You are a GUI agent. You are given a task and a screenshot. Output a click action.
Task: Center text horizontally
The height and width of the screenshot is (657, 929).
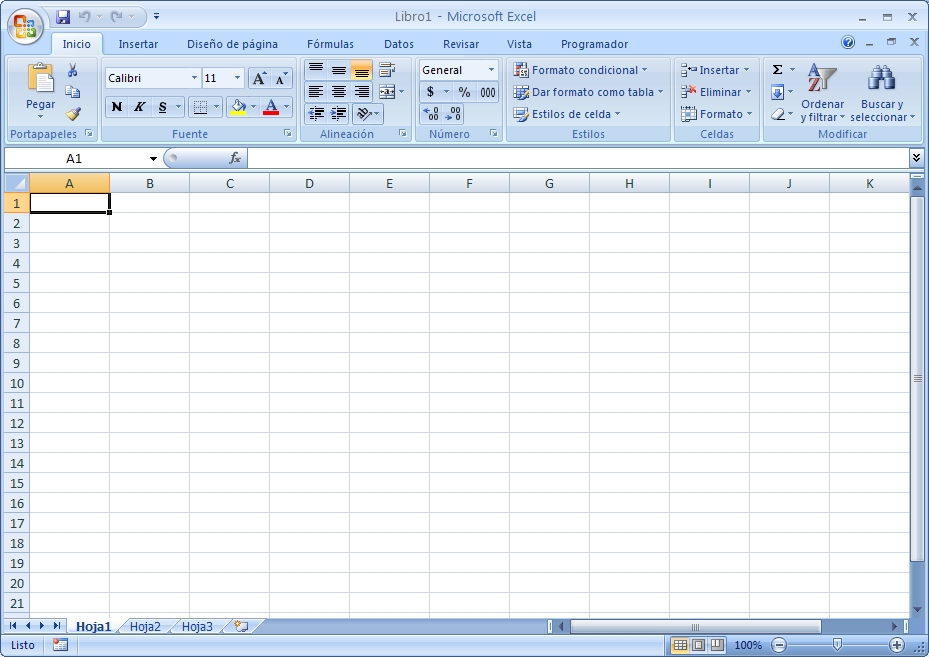tap(338, 92)
